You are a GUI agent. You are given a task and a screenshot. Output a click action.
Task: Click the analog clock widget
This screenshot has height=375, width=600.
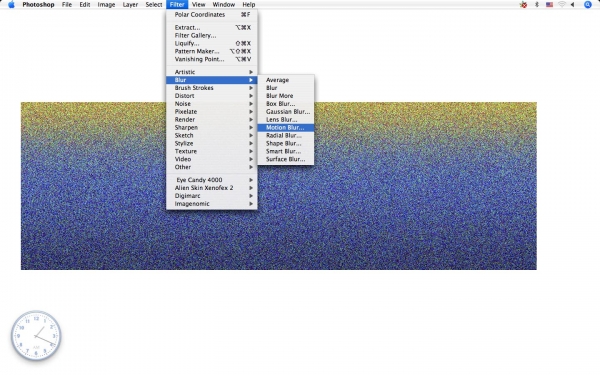click(36, 336)
